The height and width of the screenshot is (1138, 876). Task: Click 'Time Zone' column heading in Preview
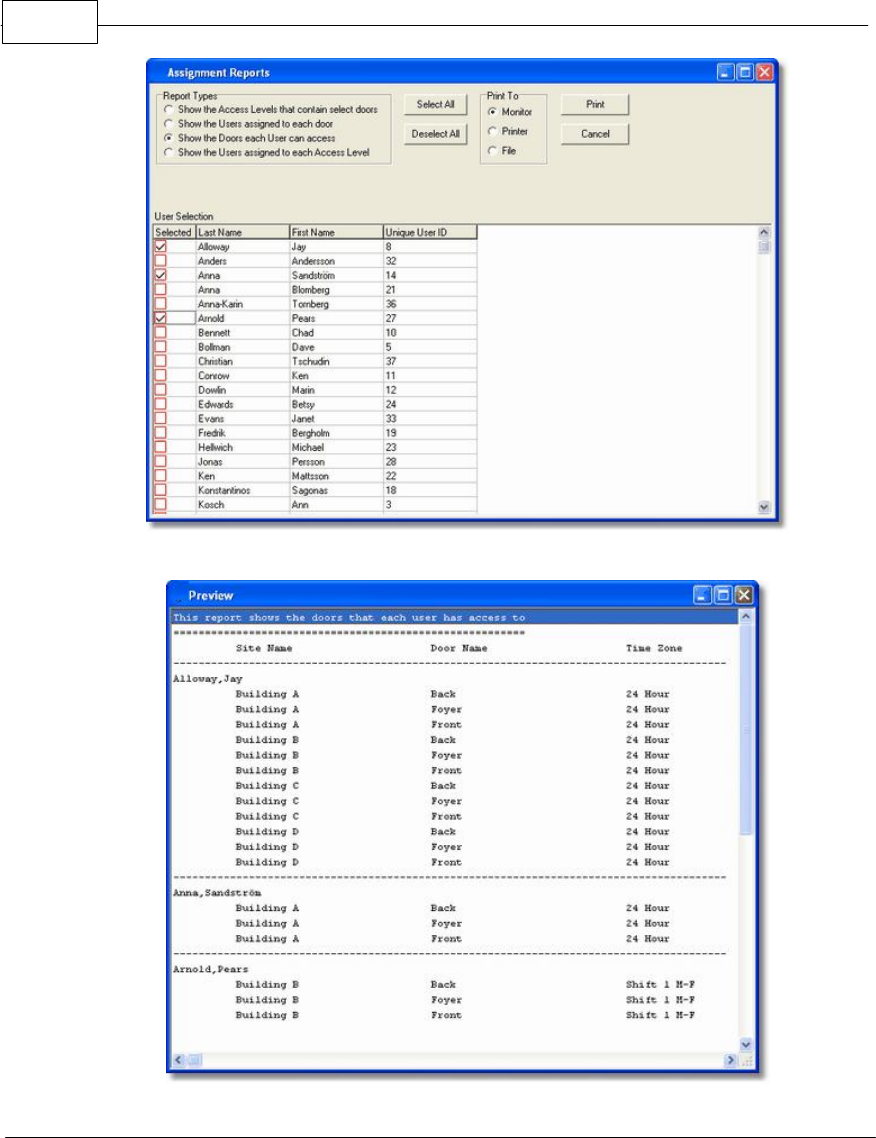coord(654,648)
